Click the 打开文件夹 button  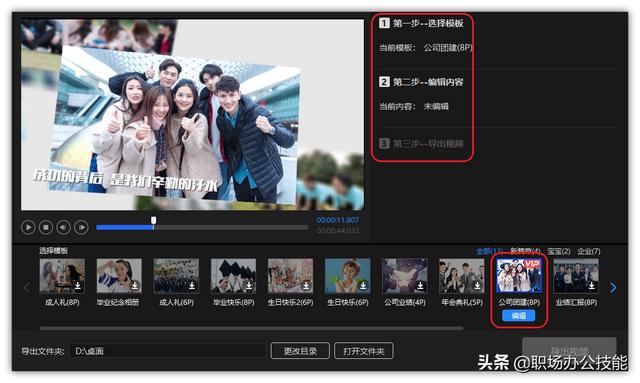pos(364,351)
